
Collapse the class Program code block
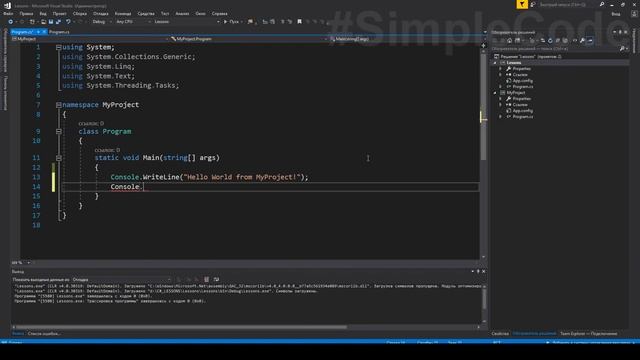[59, 131]
